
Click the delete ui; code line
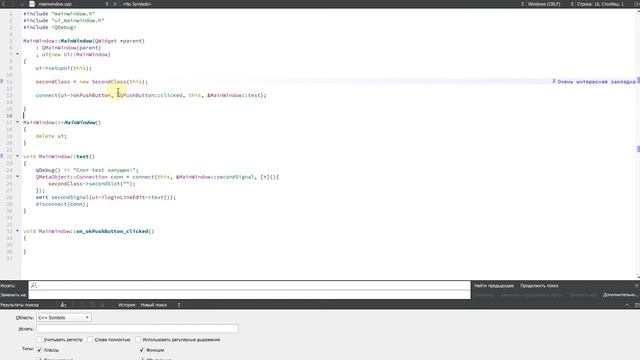pyautogui.click(x=51, y=136)
